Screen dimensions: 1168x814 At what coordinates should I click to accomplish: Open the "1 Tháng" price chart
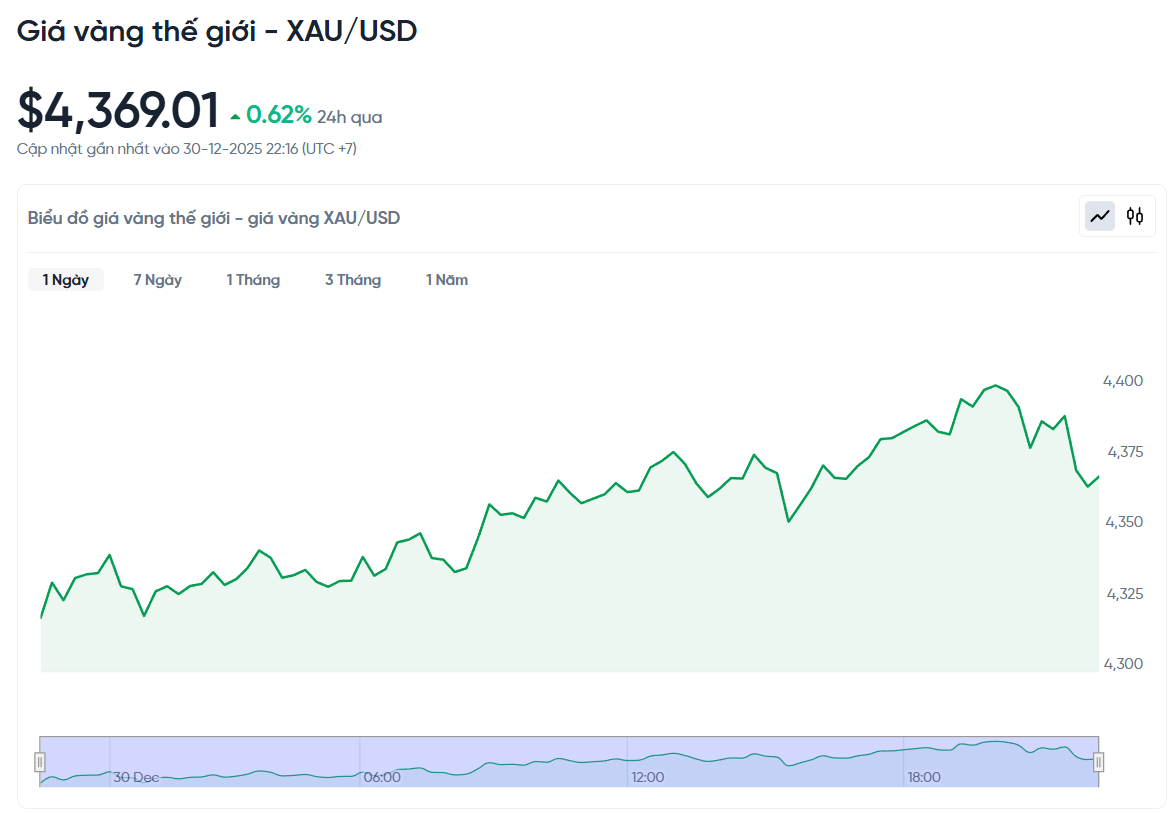pyautogui.click(x=253, y=280)
